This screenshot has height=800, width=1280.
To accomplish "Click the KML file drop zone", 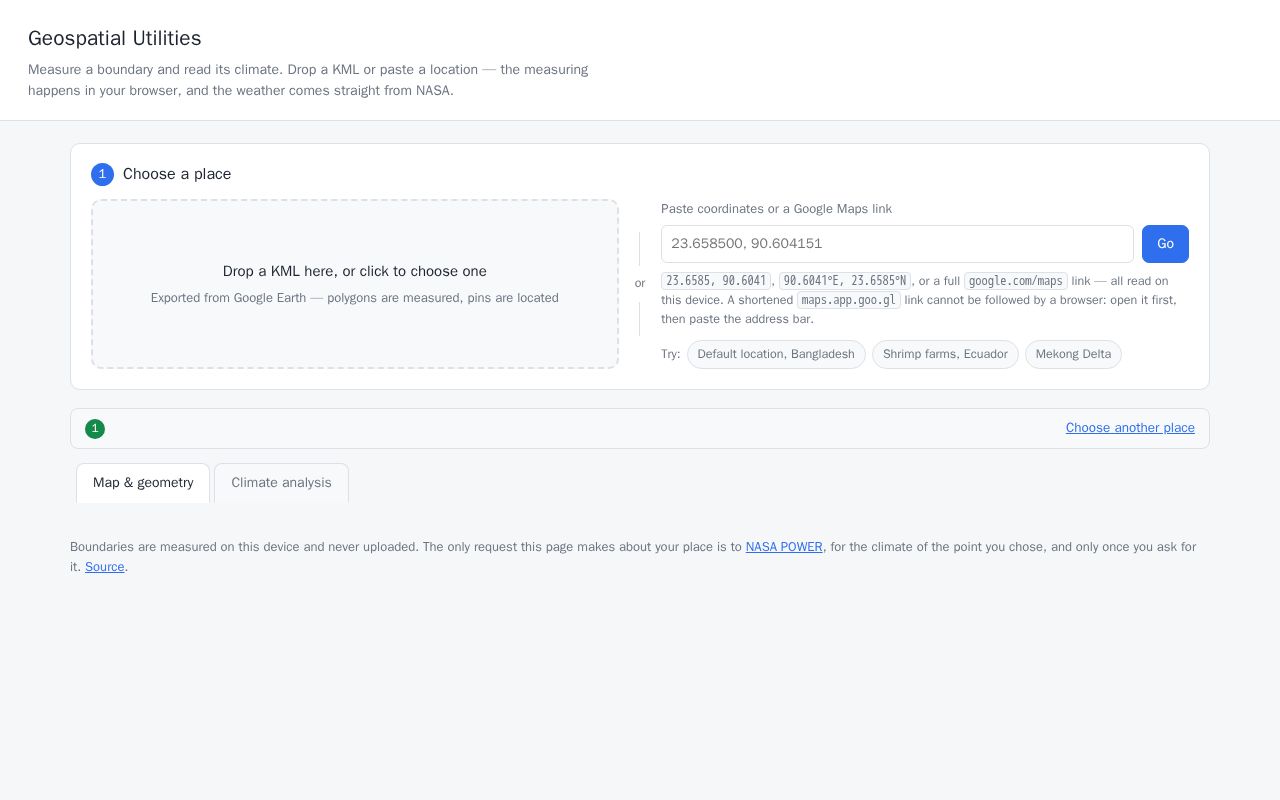I will click(x=355, y=284).
